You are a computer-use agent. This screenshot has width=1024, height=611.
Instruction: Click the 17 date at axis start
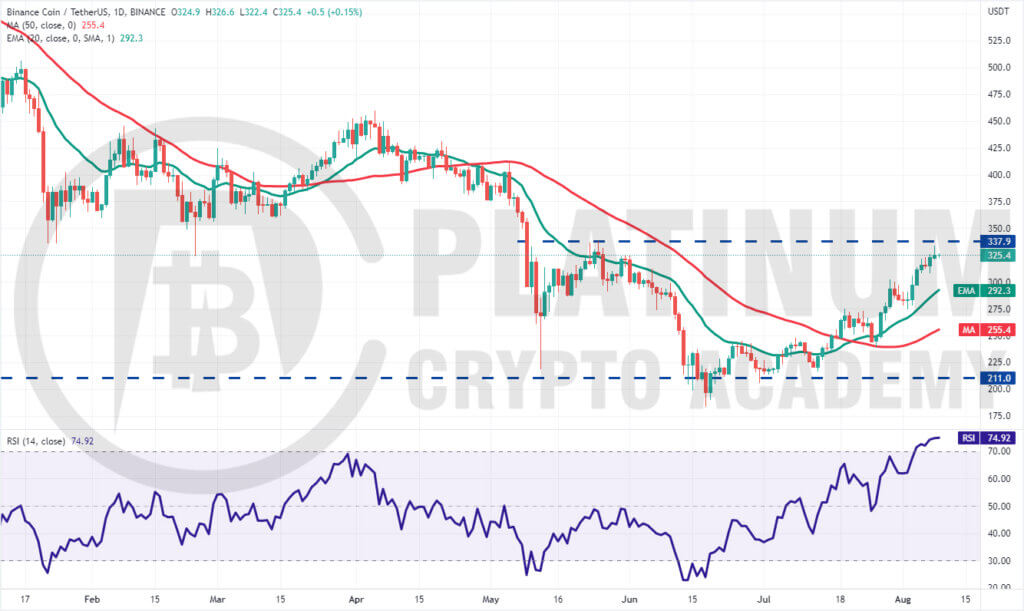pos(25,599)
